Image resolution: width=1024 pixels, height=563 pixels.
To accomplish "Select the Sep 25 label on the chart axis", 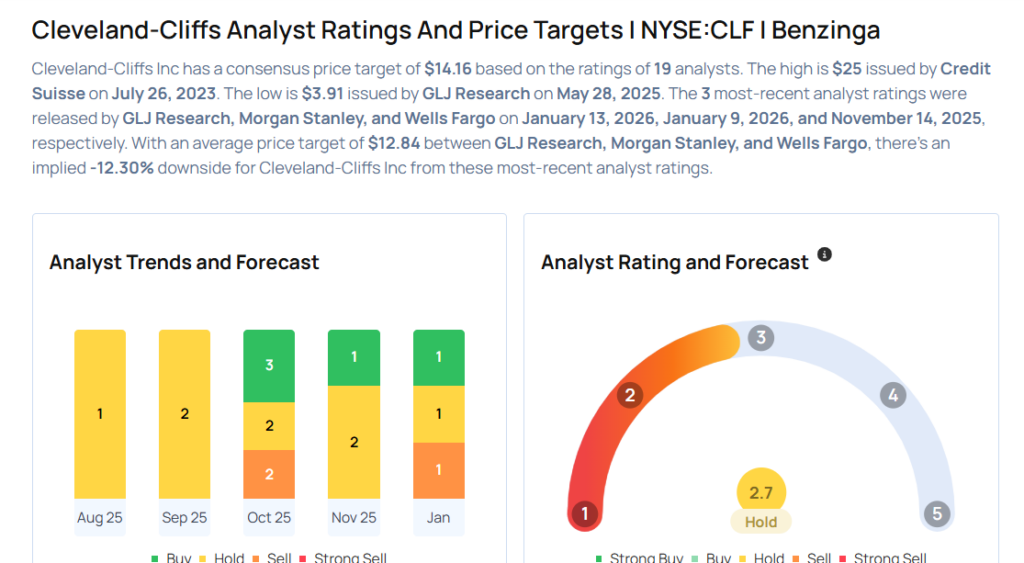I will [185, 518].
